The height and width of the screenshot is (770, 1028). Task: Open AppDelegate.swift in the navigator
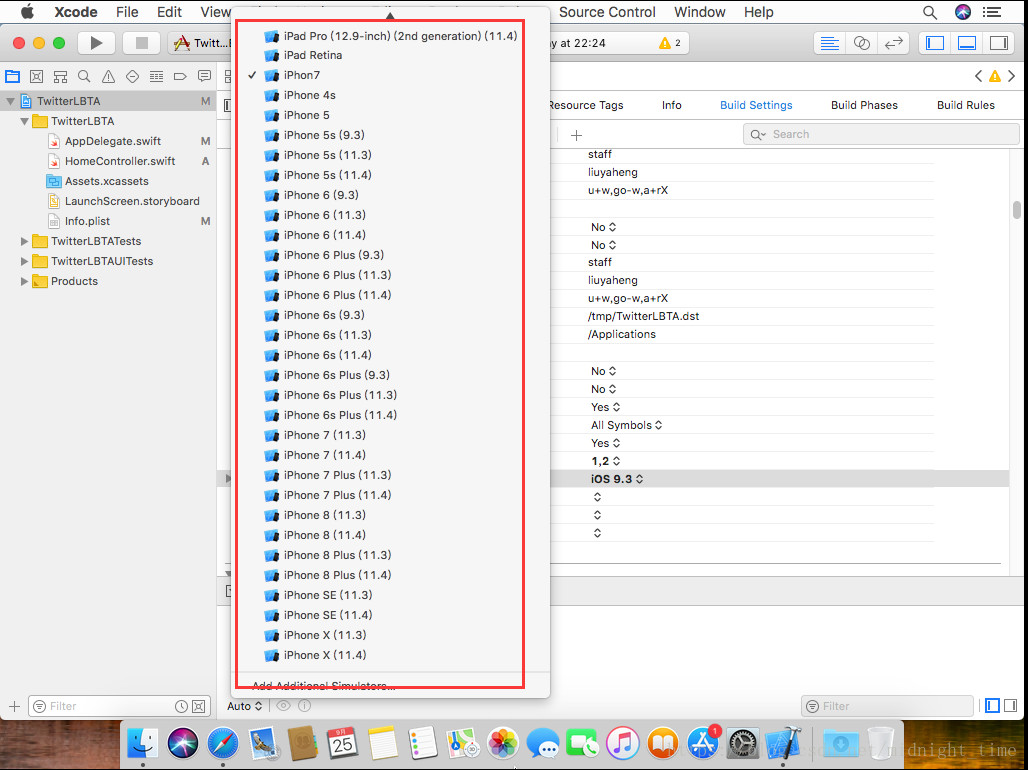(113, 141)
